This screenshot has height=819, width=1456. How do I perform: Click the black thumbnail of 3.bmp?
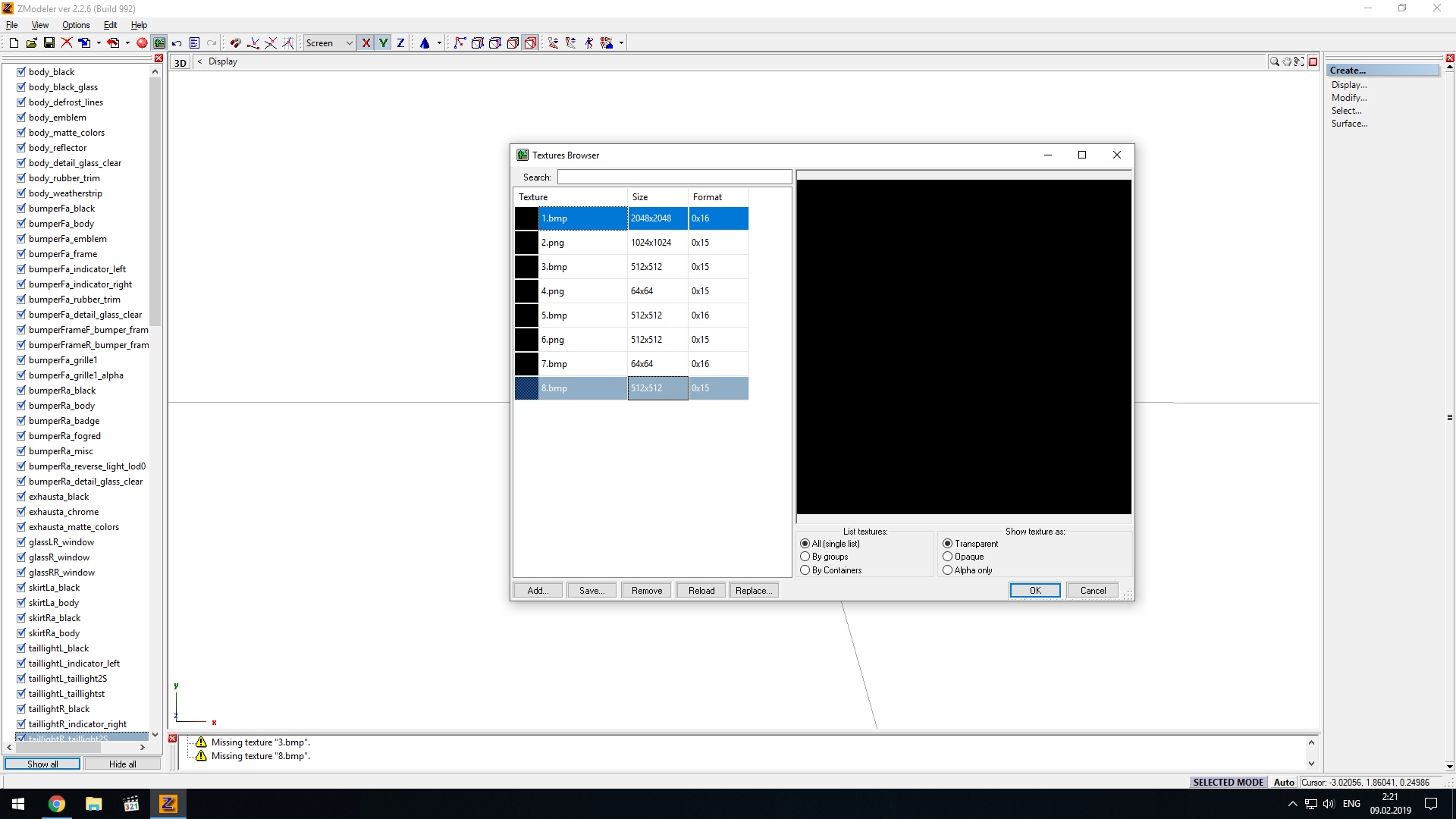(526, 267)
